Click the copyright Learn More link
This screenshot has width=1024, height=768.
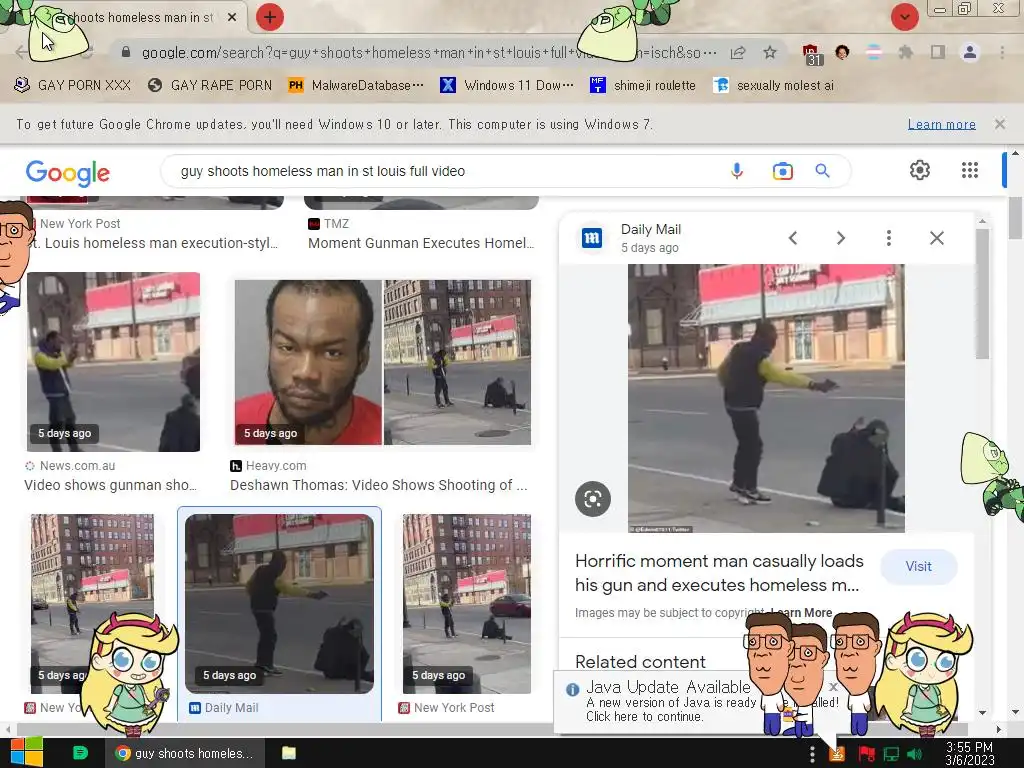[x=801, y=613]
